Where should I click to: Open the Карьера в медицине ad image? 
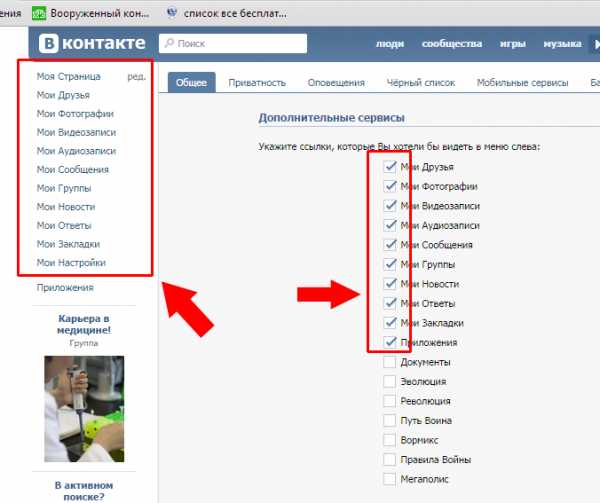click(84, 409)
